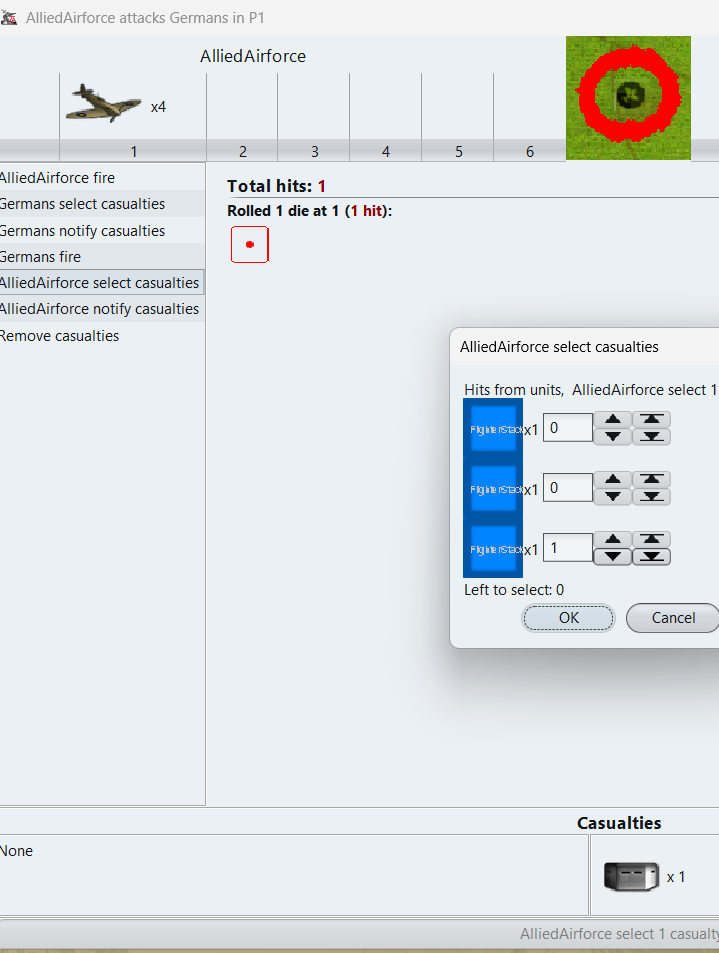Click the attack value column 3 header
The width and height of the screenshot is (719, 953).
coord(314,151)
